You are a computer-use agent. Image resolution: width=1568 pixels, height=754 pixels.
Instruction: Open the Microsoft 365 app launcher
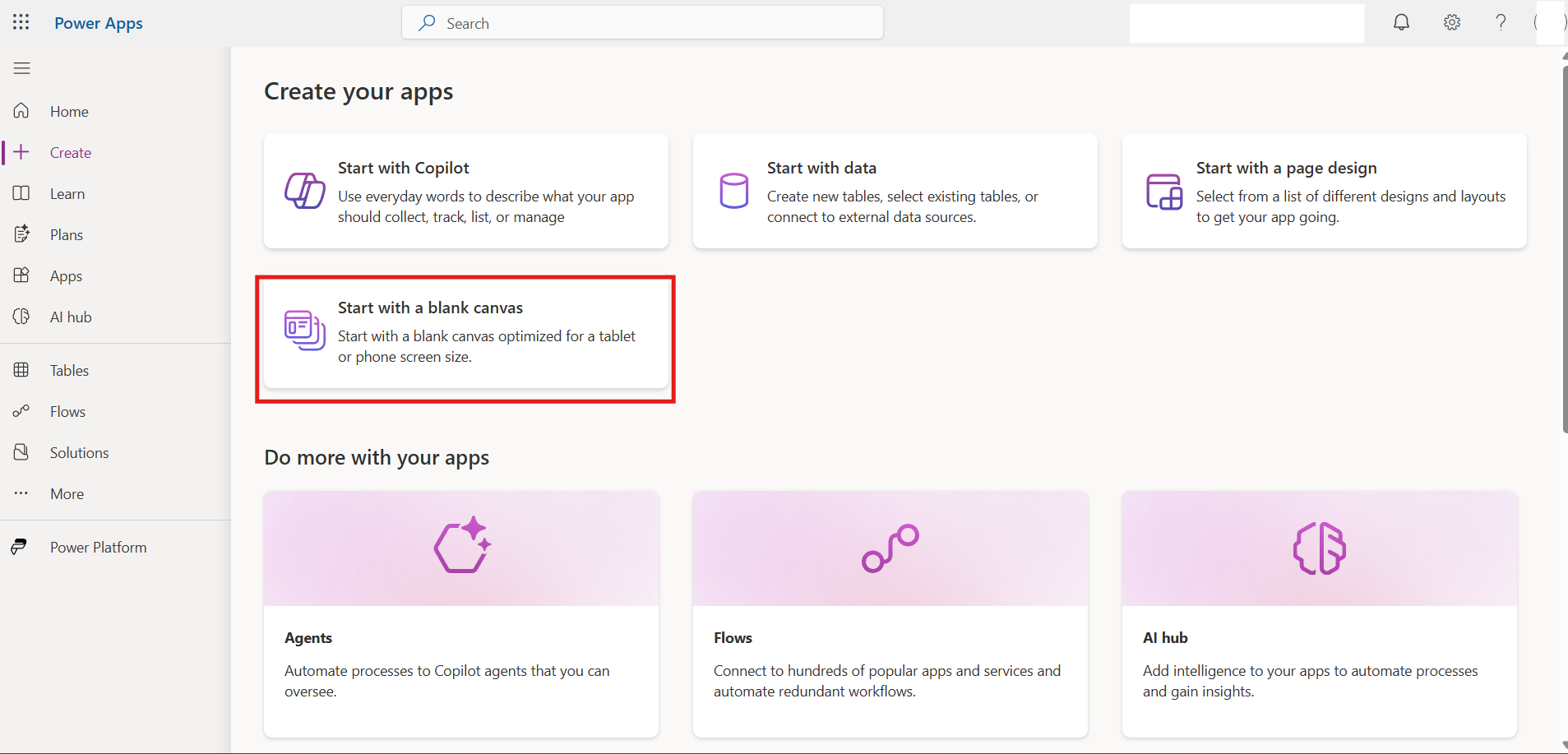tap(21, 22)
